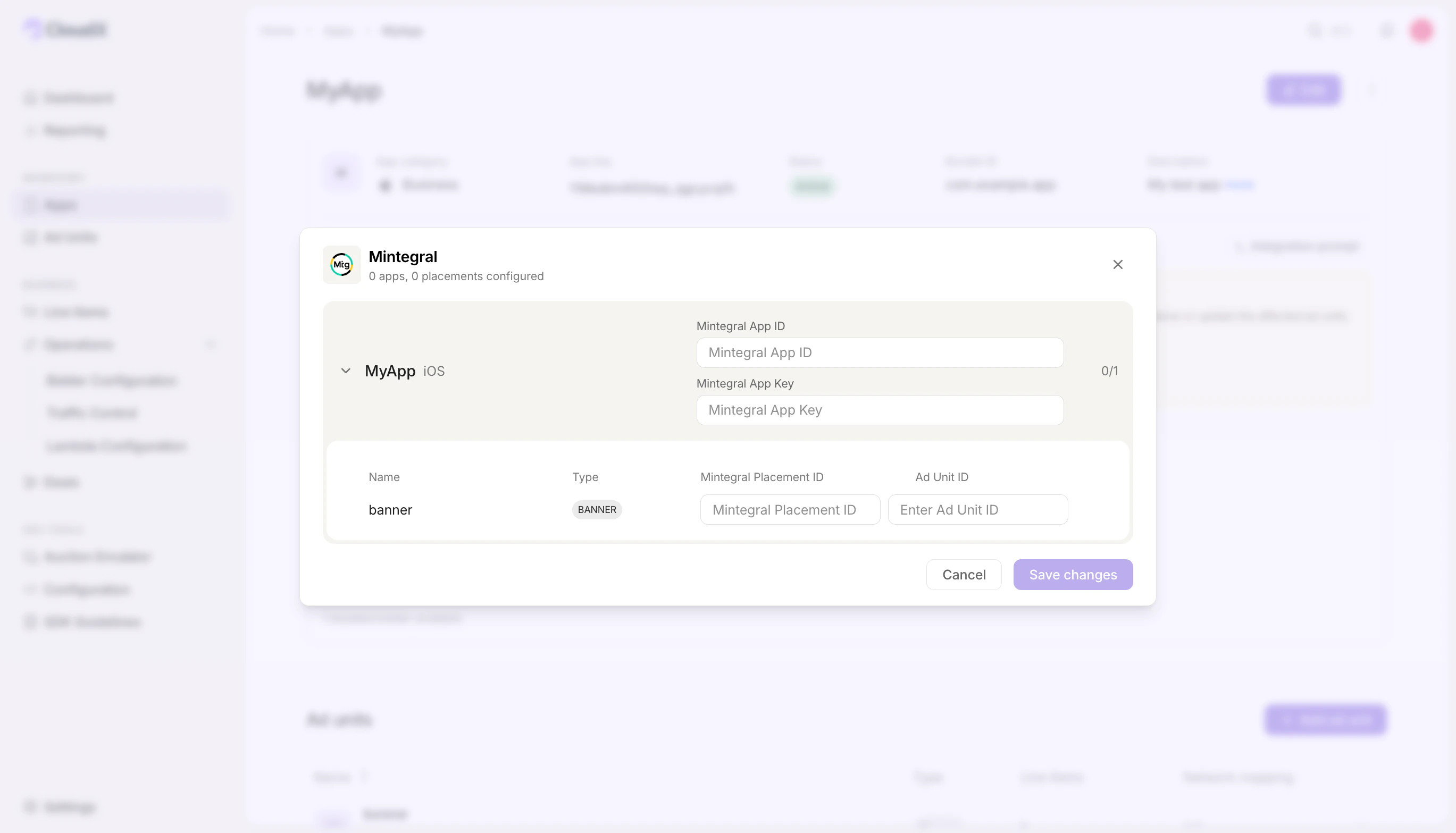Click the Deals sidebar icon
The height and width of the screenshot is (833, 1456).
click(31, 482)
